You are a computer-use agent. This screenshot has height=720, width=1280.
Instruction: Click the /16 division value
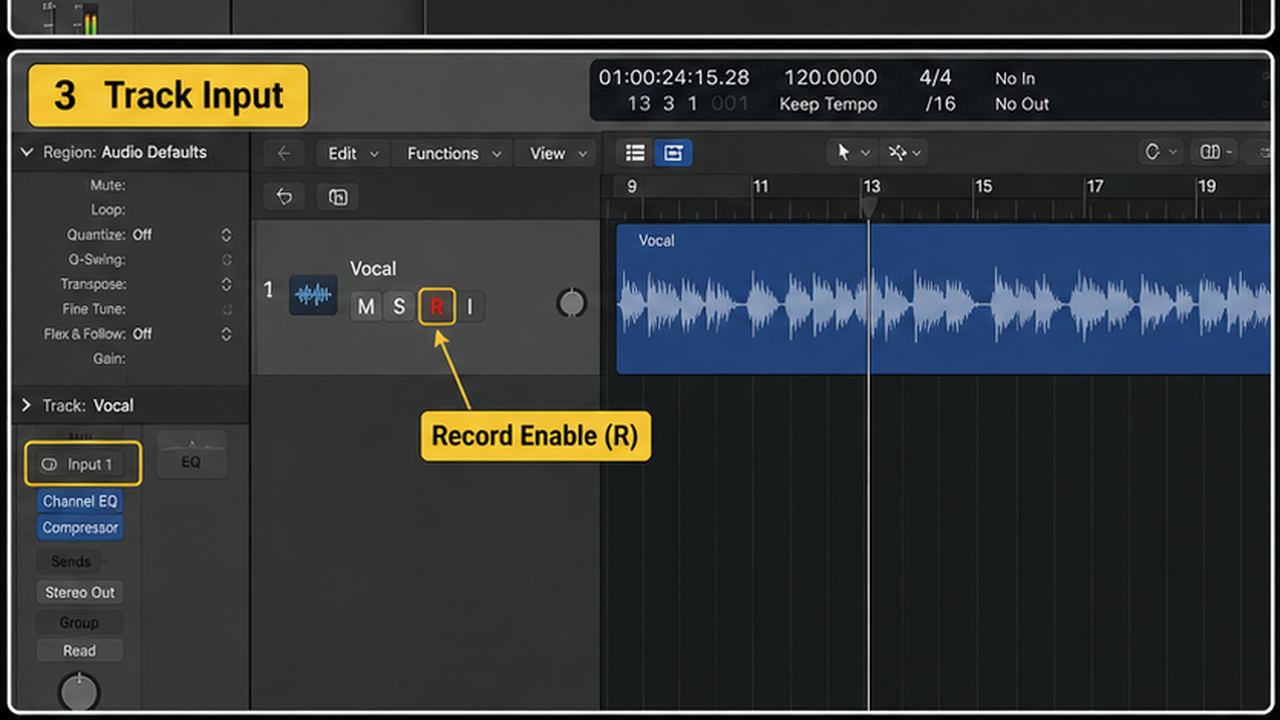(x=939, y=104)
